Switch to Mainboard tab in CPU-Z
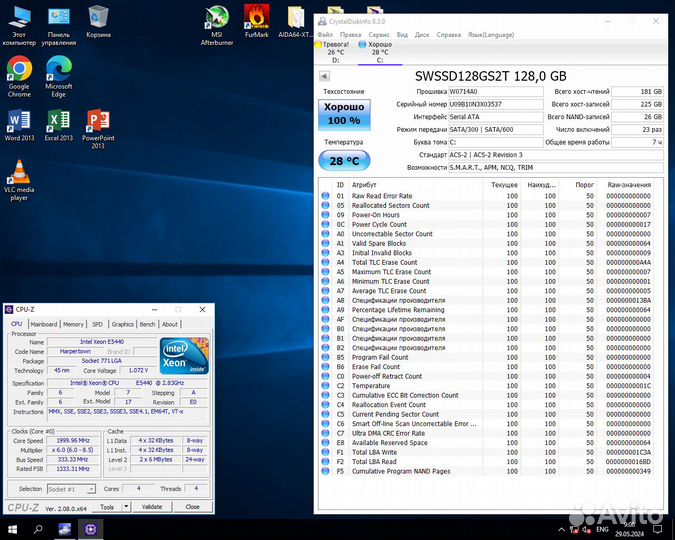675x540 pixels. coord(44,324)
